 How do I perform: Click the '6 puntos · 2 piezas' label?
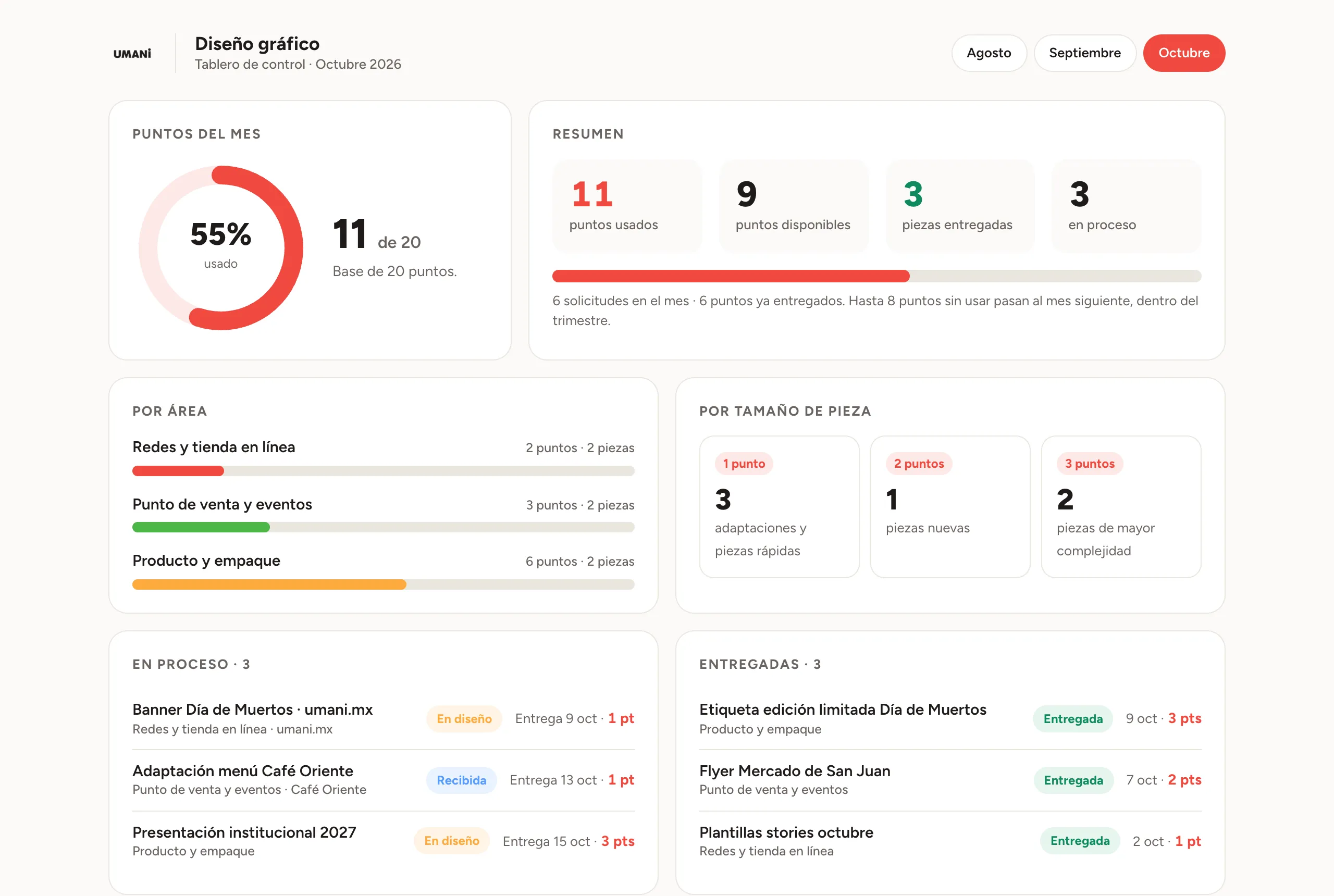click(579, 561)
